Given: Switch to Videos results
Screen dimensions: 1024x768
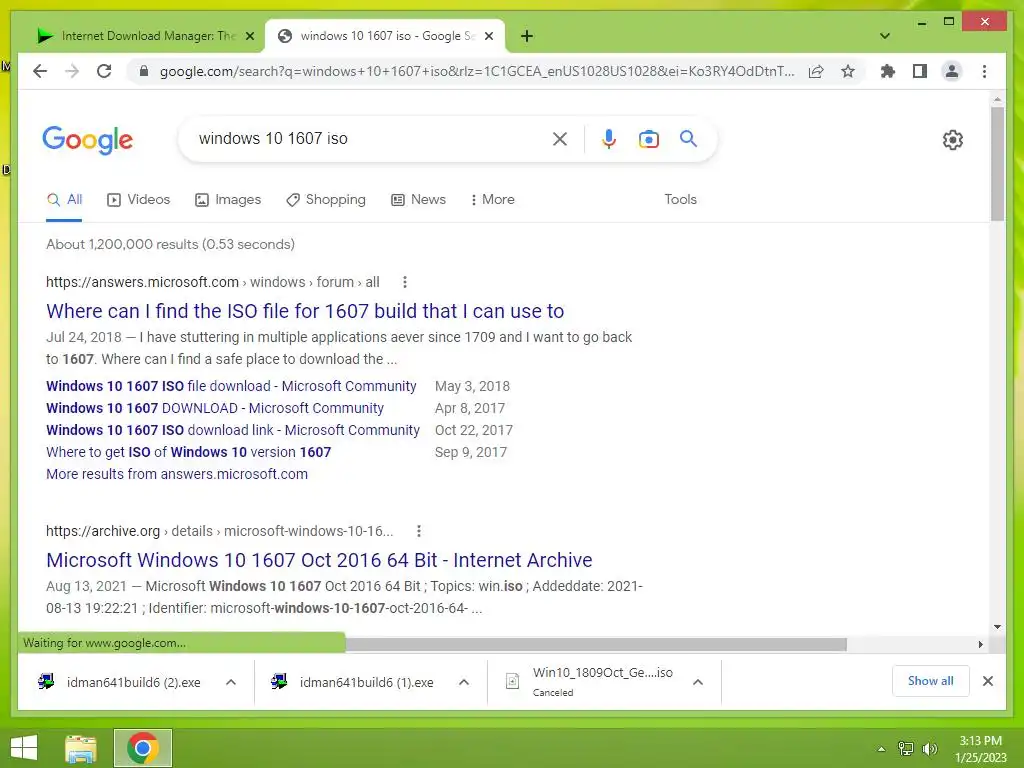Looking at the screenshot, I should [138, 200].
